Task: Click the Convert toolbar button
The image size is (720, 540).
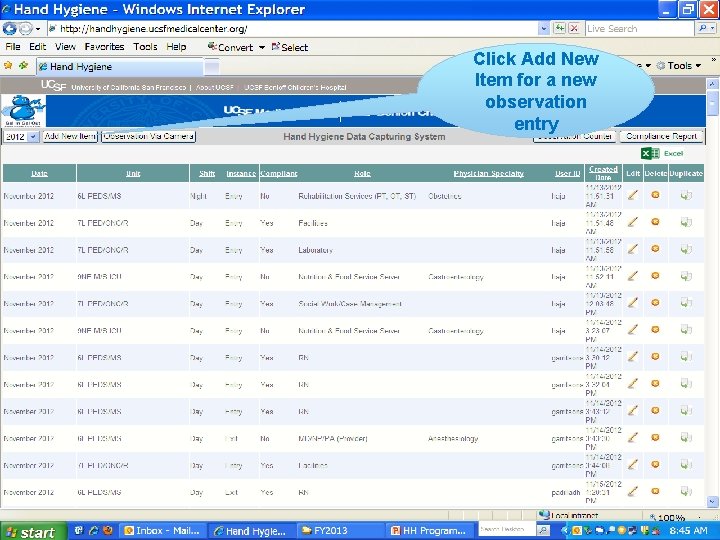Action: [230, 47]
